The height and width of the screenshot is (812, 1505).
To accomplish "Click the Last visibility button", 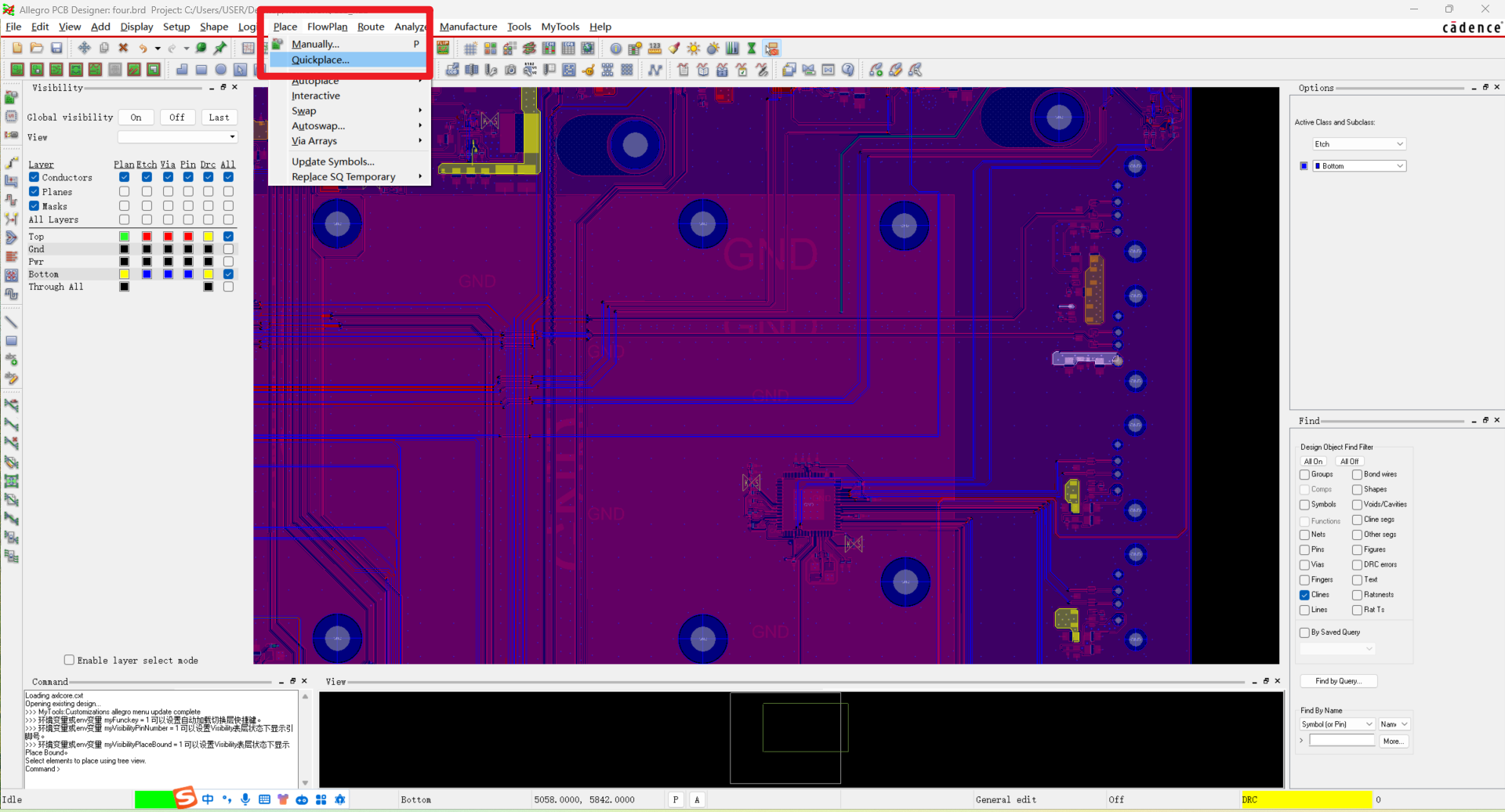I will [x=219, y=118].
